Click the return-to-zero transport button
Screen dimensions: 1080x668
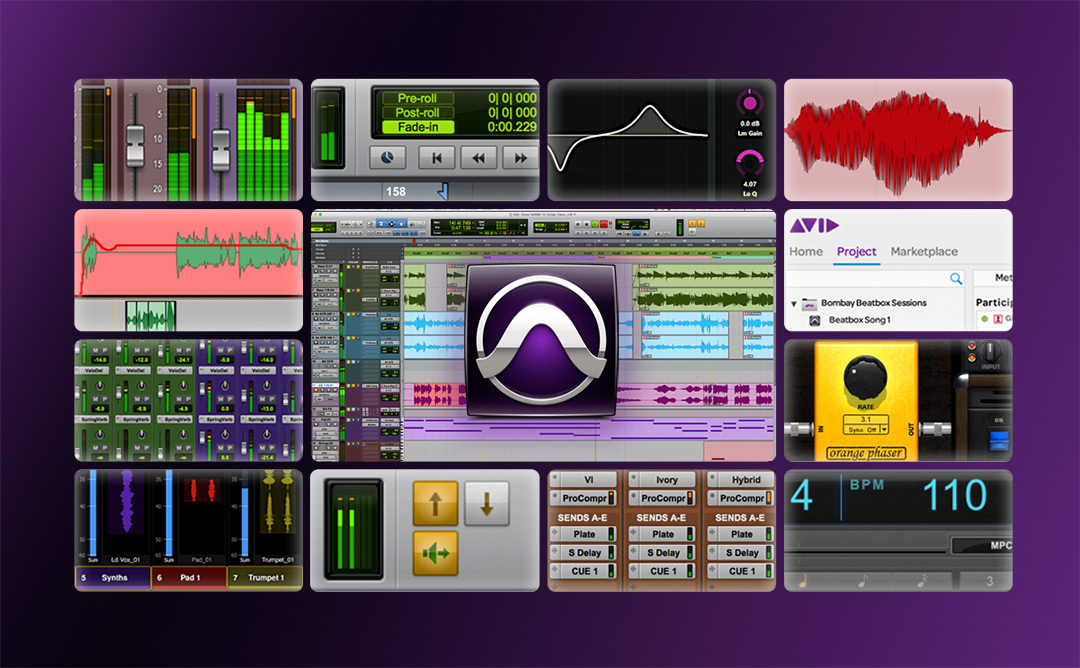437,157
